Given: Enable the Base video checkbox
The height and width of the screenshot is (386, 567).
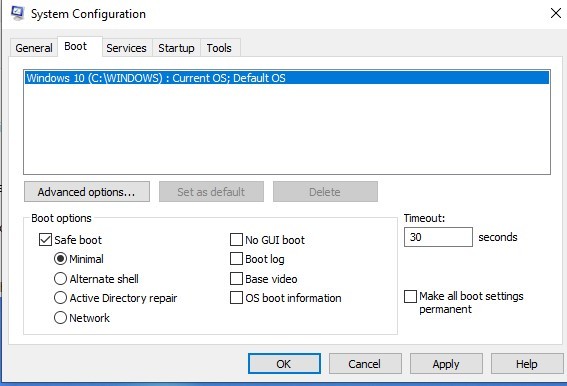Looking at the screenshot, I should click(236, 279).
